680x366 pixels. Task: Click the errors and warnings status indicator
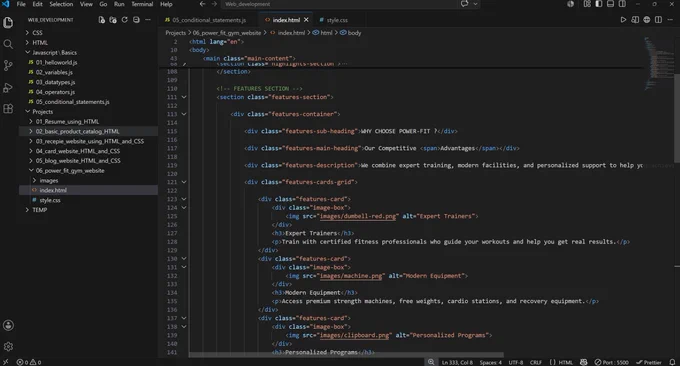29,362
